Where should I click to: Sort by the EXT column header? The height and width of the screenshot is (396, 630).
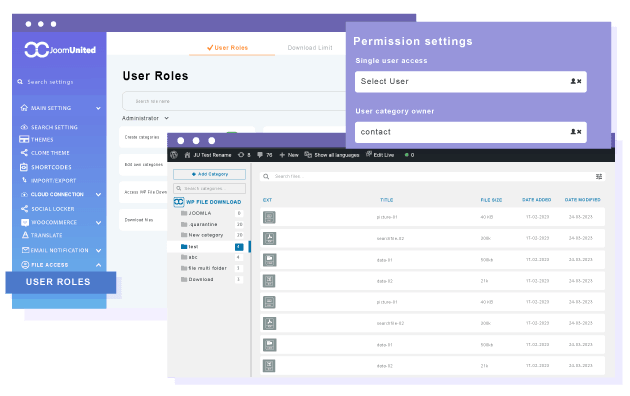point(267,200)
